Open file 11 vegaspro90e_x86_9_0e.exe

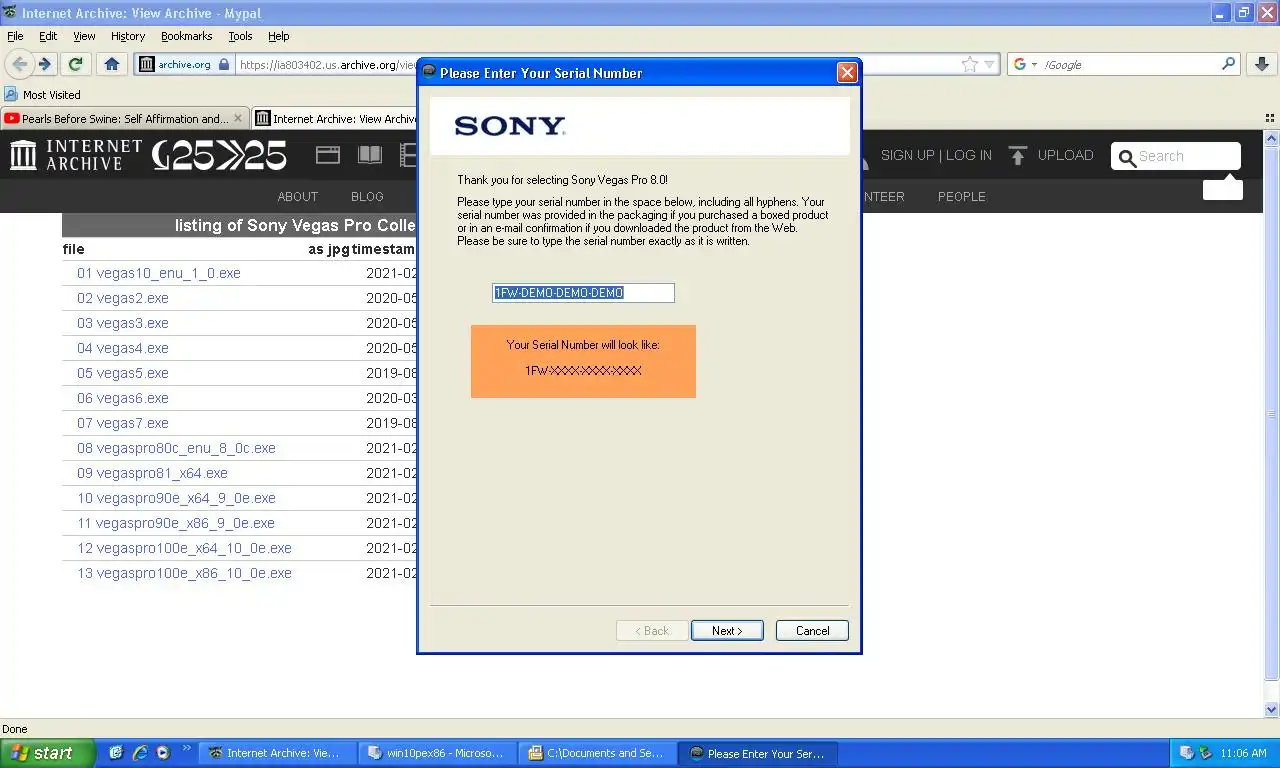[176, 523]
